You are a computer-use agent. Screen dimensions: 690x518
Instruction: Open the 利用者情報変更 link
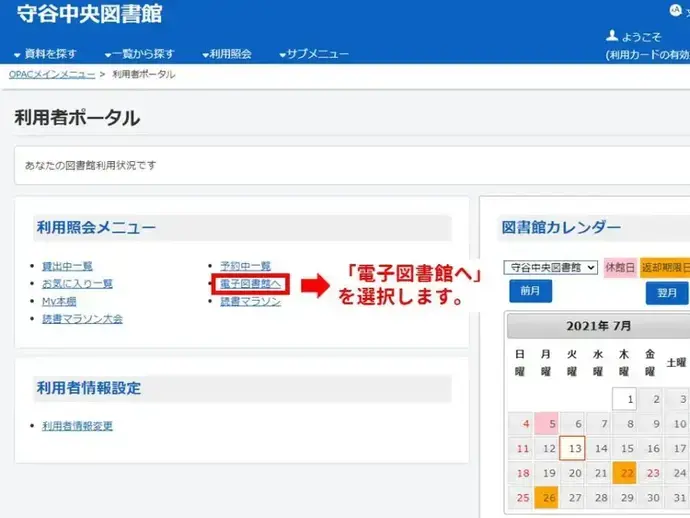pyautogui.click(x=77, y=426)
